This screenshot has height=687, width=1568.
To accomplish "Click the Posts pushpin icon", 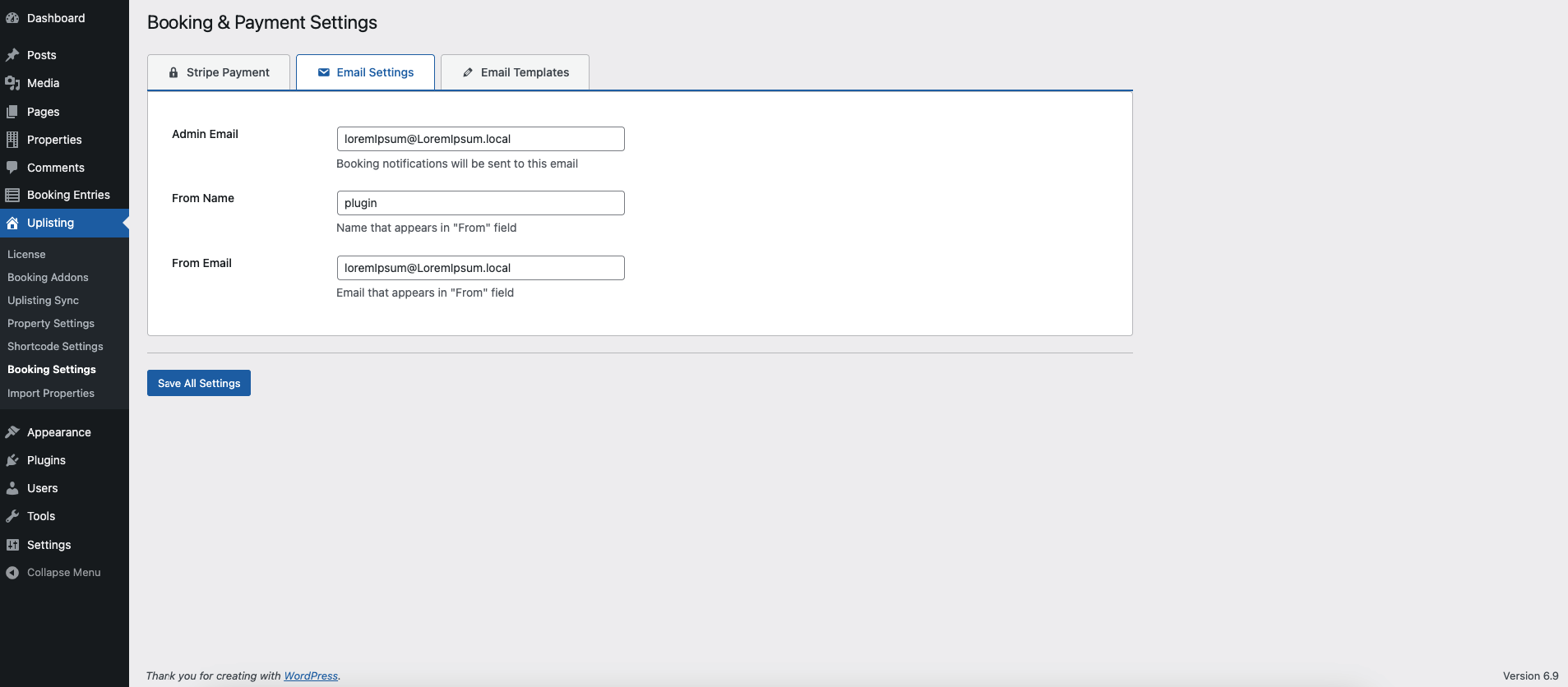I will pos(12,55).
